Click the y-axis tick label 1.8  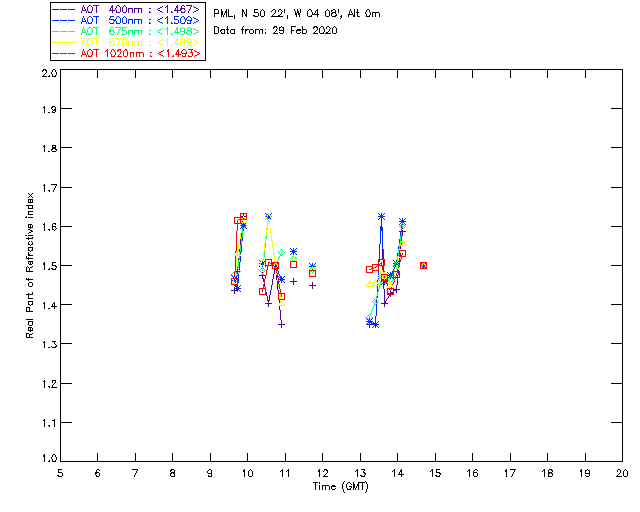coord(49,148)
